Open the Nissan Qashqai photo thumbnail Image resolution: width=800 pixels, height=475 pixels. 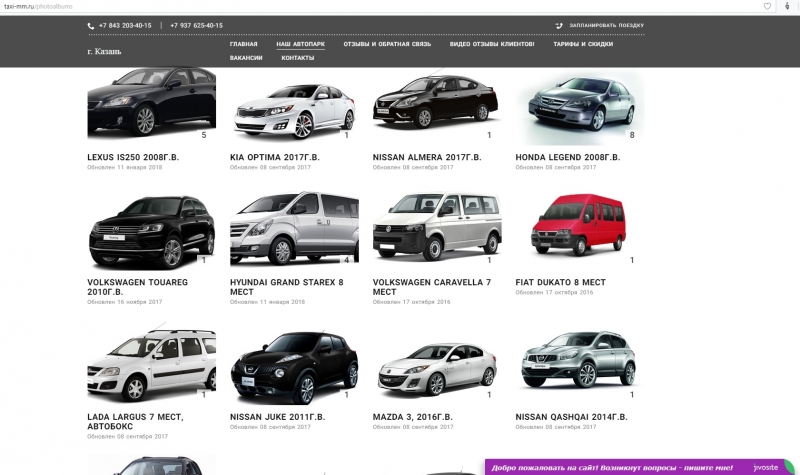(580, 363)
